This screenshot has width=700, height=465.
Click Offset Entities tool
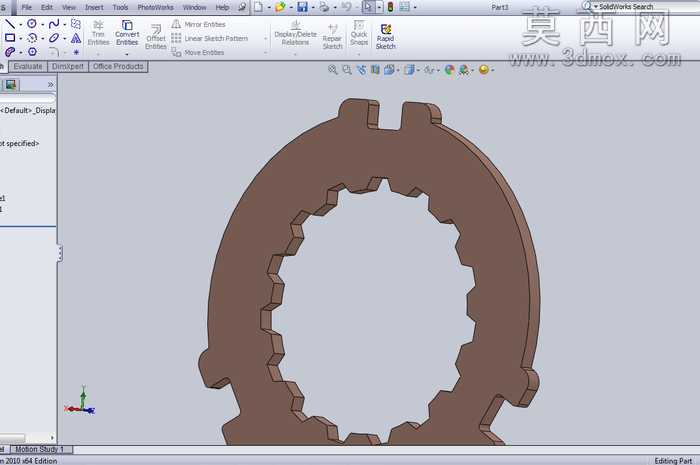coord(156,37)
